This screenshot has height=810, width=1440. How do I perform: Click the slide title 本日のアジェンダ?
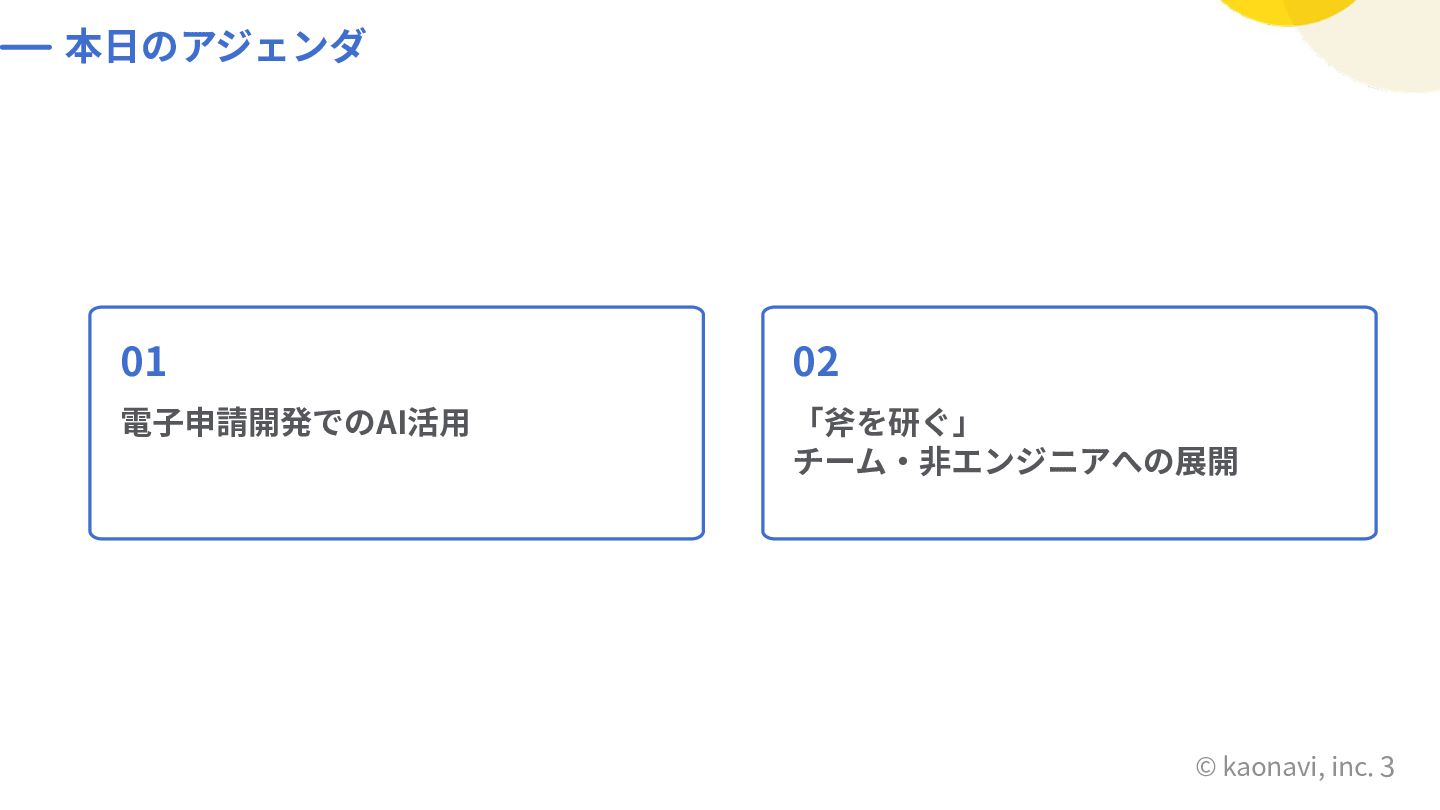tap(215, 46)
